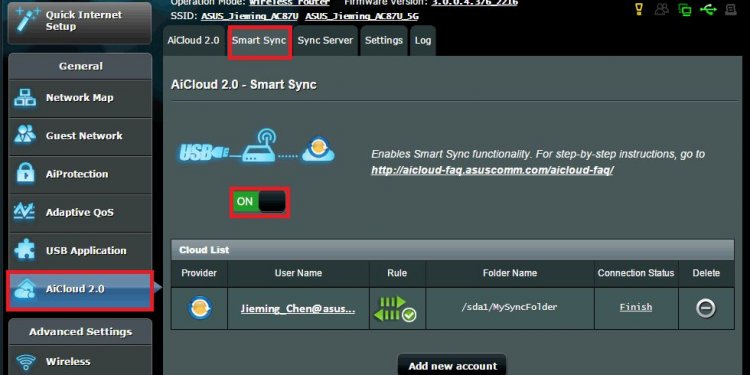Click the General section header

(80, 66)
